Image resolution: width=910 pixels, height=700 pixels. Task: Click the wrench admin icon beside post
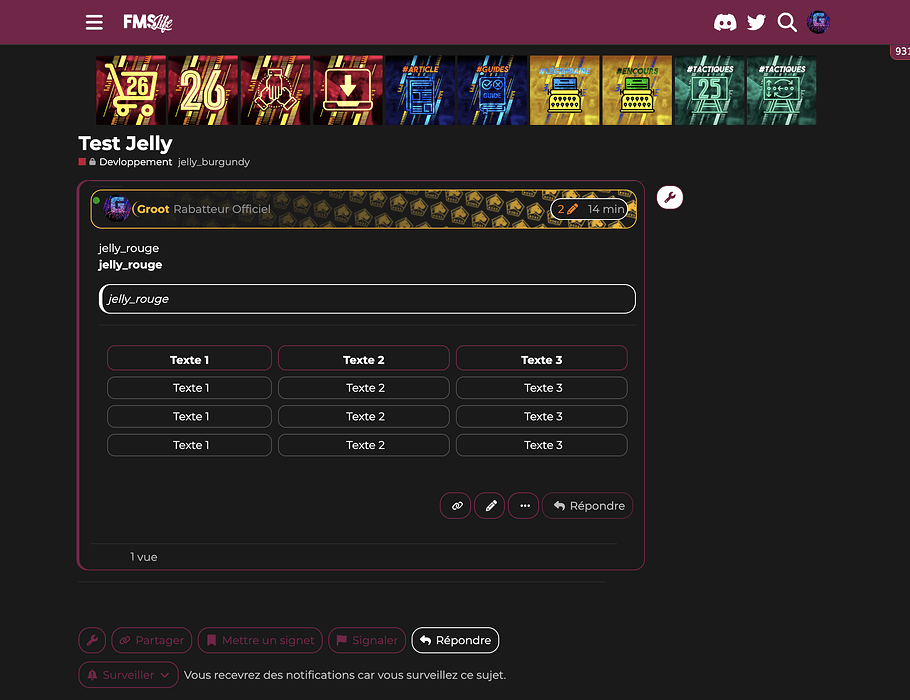669,197
